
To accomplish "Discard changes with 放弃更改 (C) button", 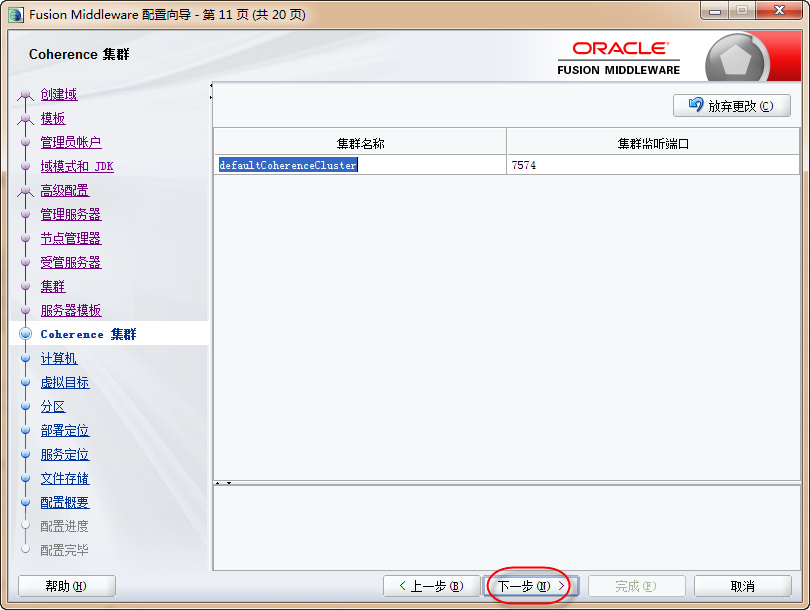I will tap(731, 105).
